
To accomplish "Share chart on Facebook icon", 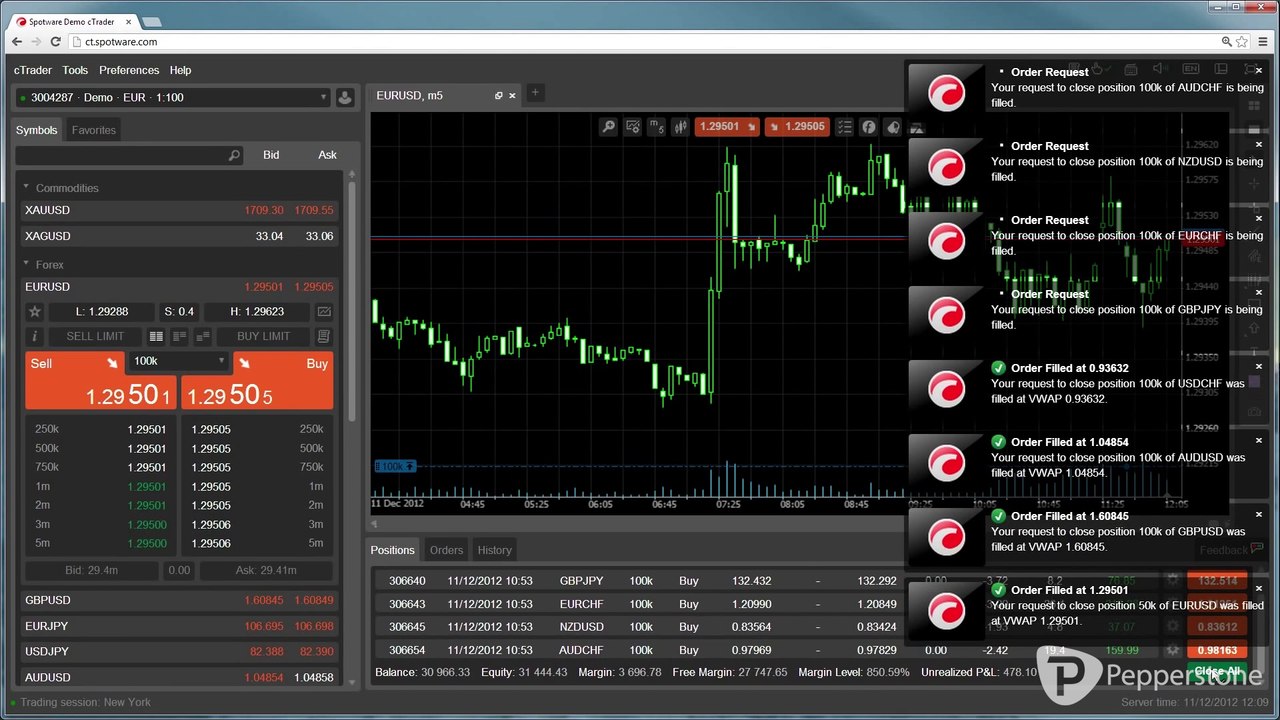I will (869, 127).
